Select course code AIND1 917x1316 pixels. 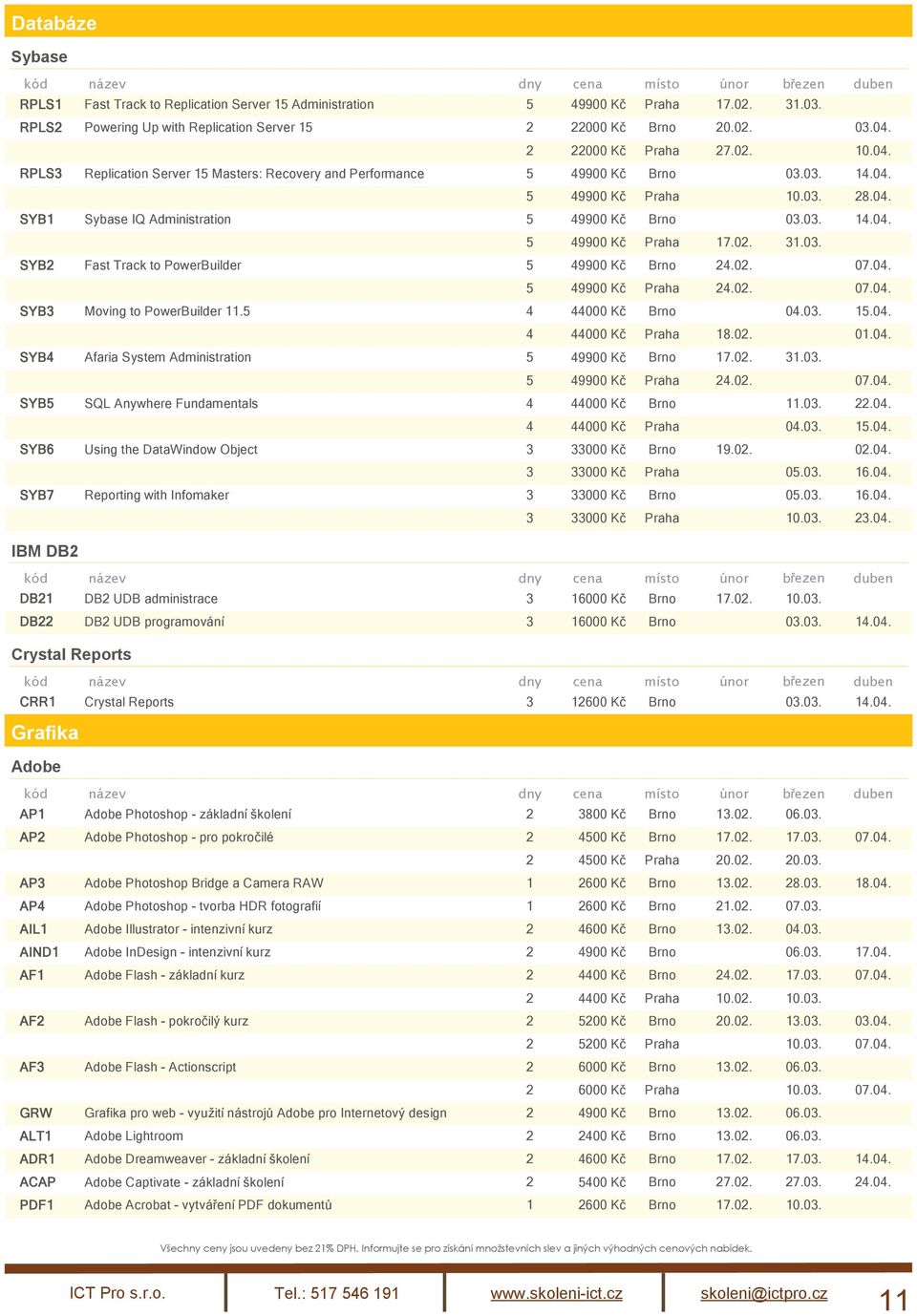(x=39, y=952)
